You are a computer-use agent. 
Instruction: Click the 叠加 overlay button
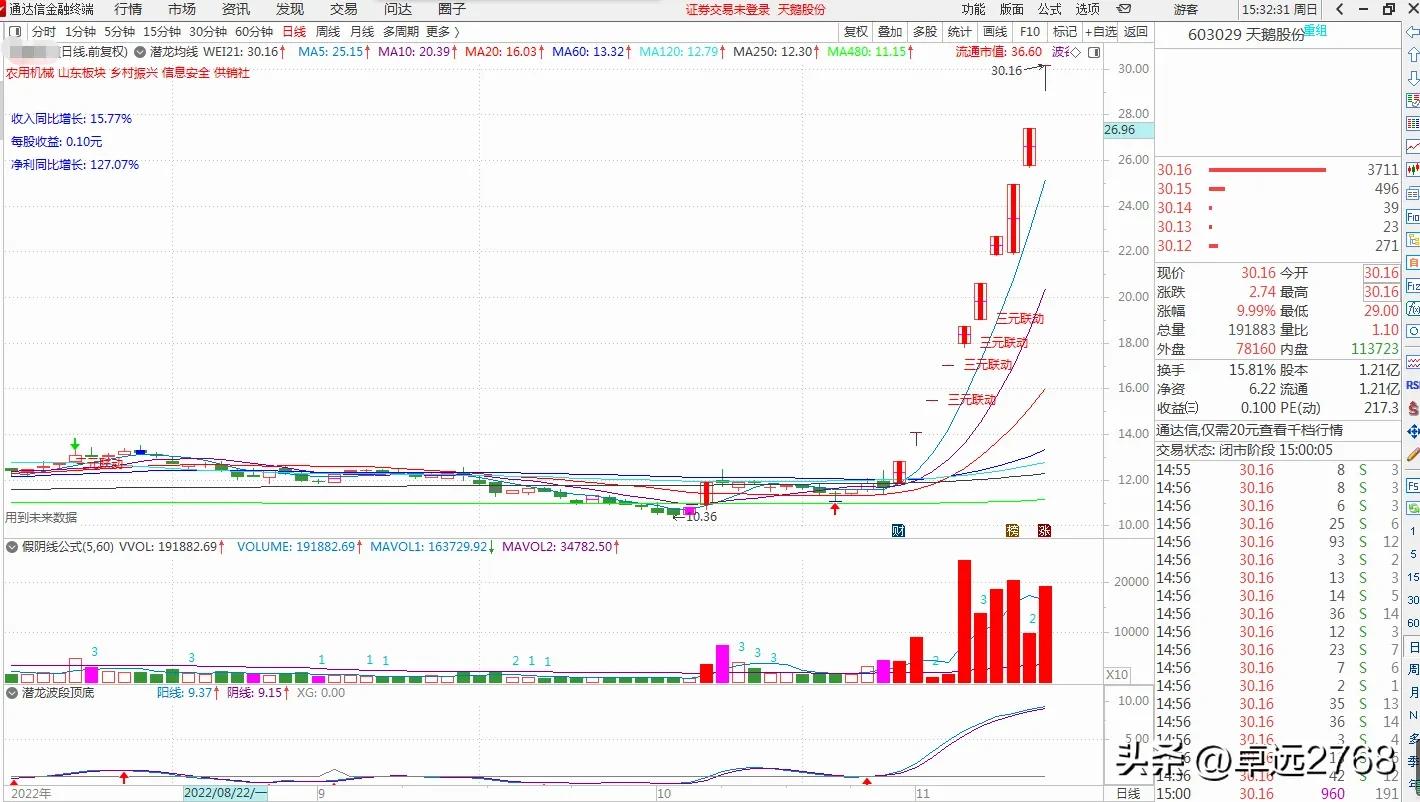pos(890,32)
